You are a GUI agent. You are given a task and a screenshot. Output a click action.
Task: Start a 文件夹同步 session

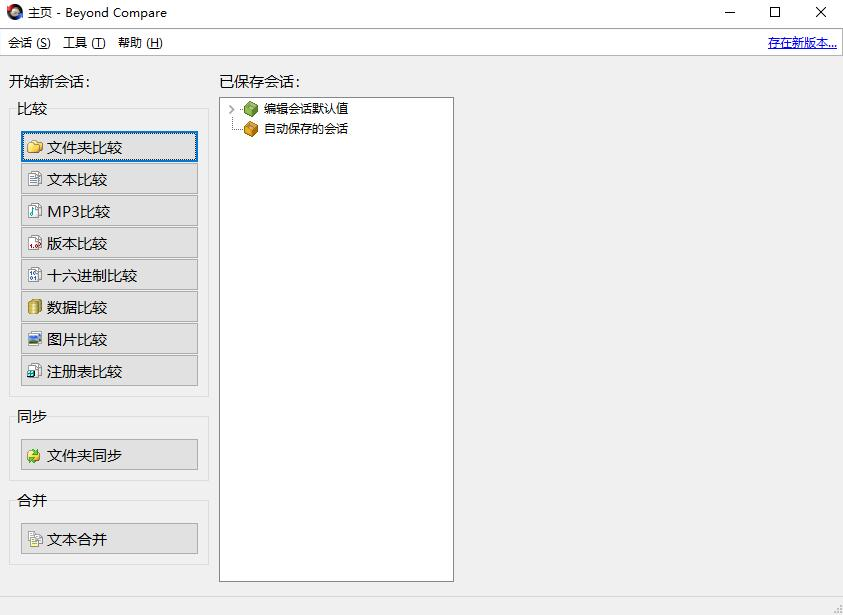109,455
